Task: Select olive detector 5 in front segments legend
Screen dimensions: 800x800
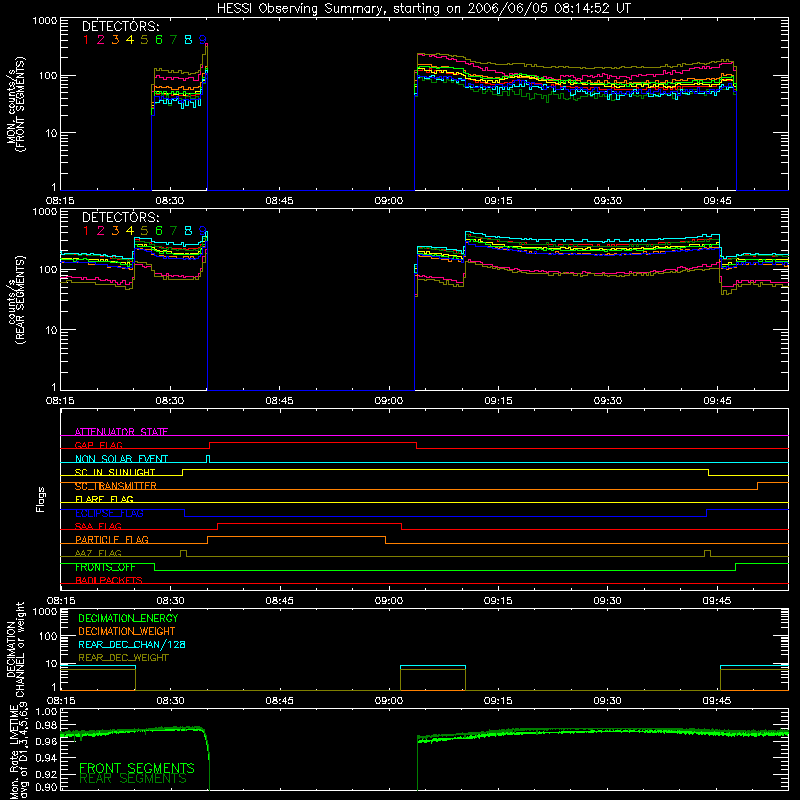Action: click(x=144, y=40)
